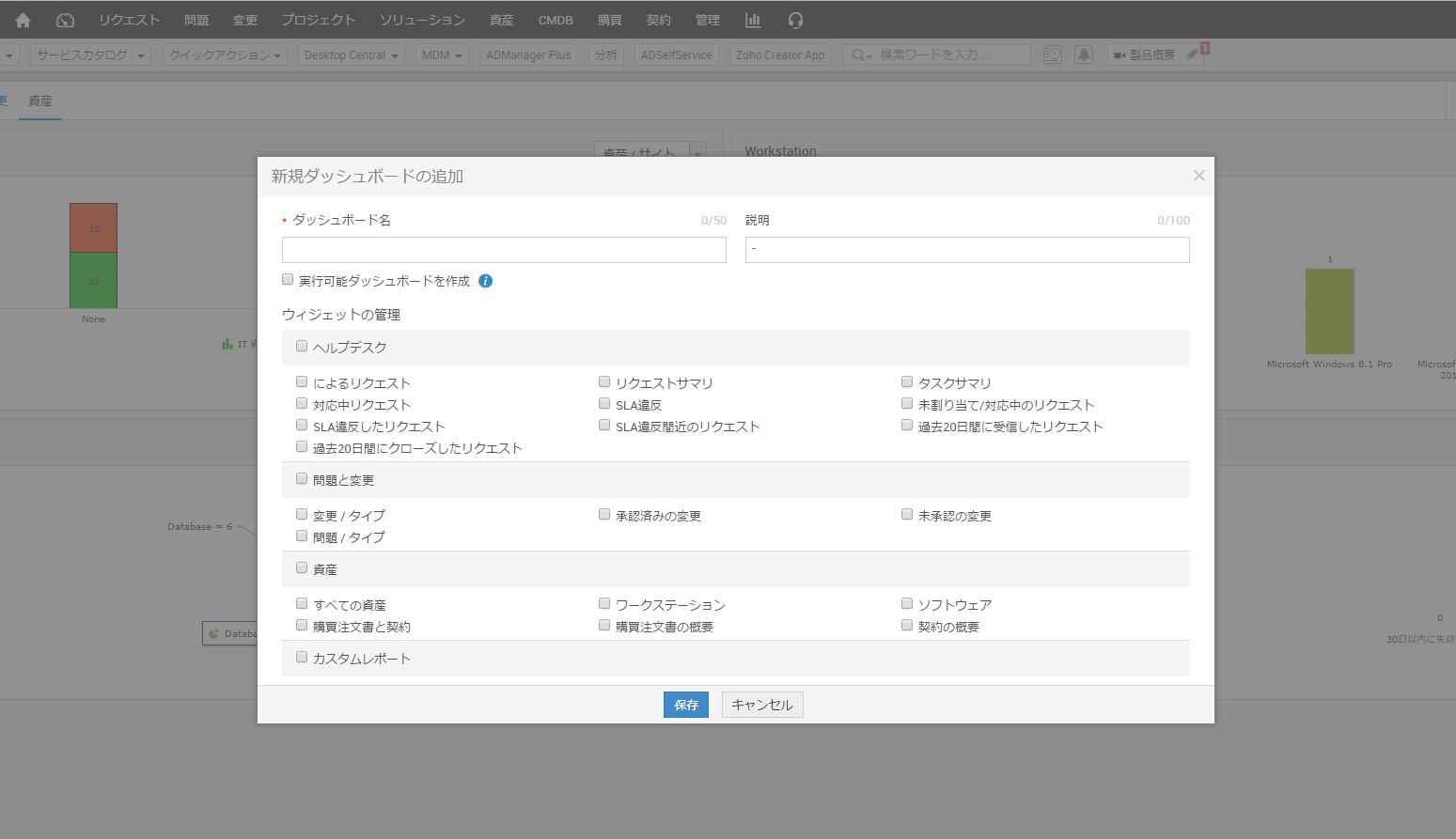Select the ソフトウェア checkbox

907,604
